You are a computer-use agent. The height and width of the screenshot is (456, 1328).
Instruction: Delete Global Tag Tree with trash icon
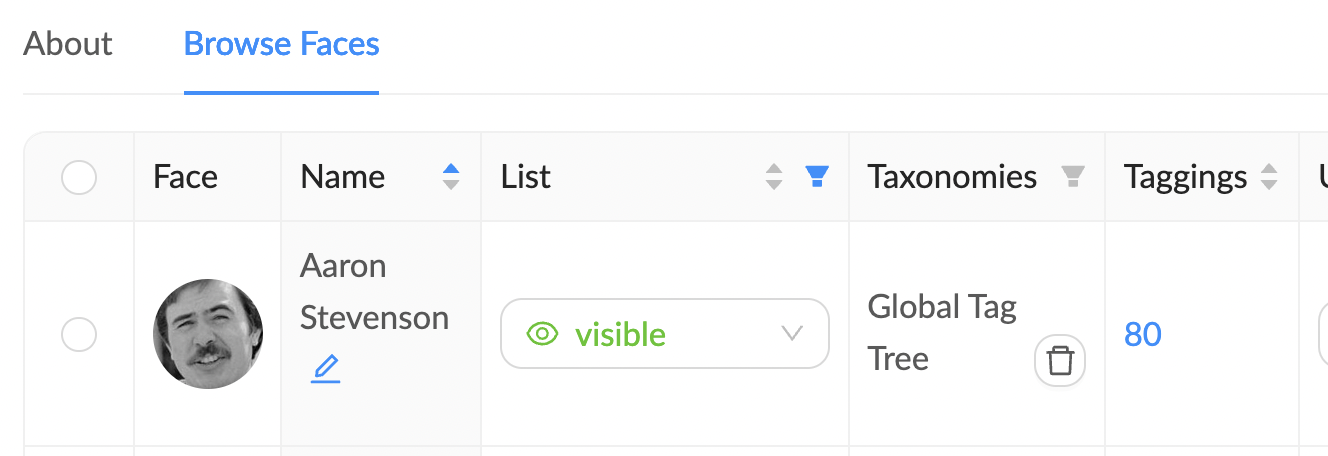1060,360
